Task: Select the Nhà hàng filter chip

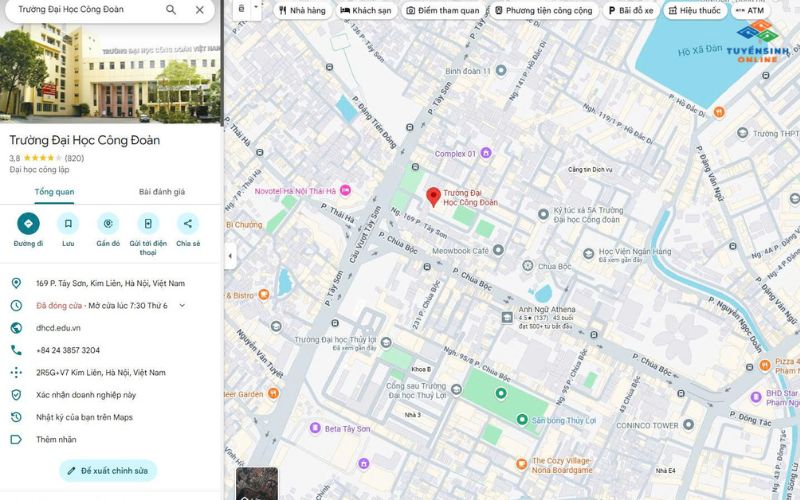Action: click(303, 10)
